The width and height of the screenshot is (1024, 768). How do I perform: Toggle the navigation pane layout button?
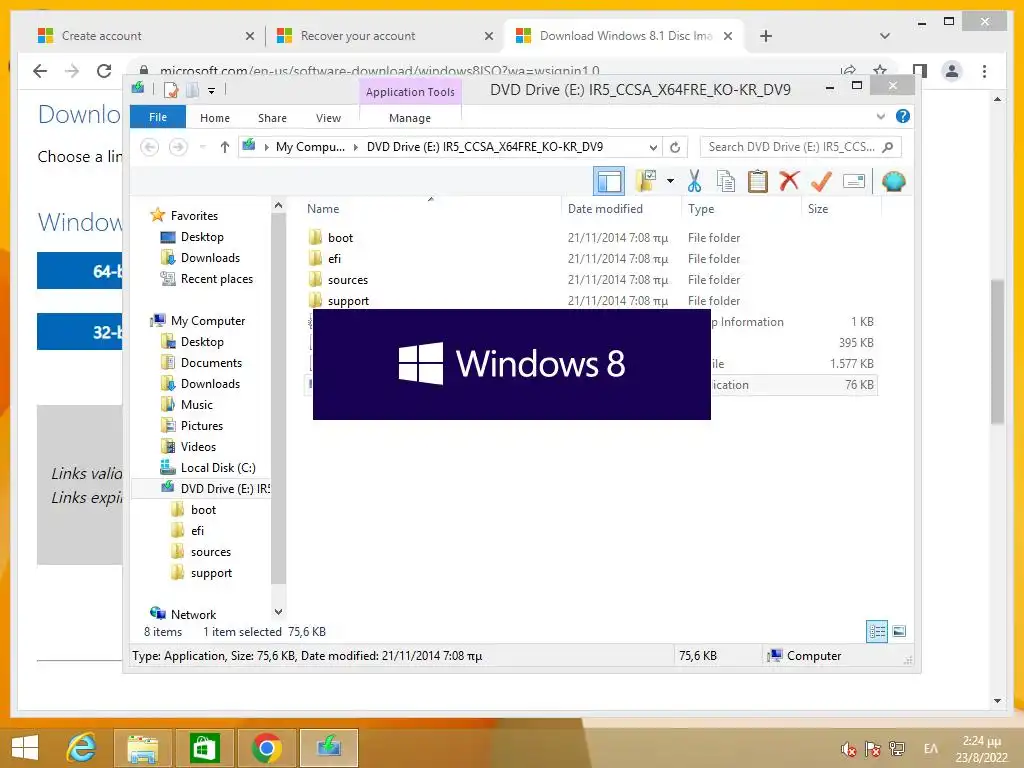[x=609, y=181]
